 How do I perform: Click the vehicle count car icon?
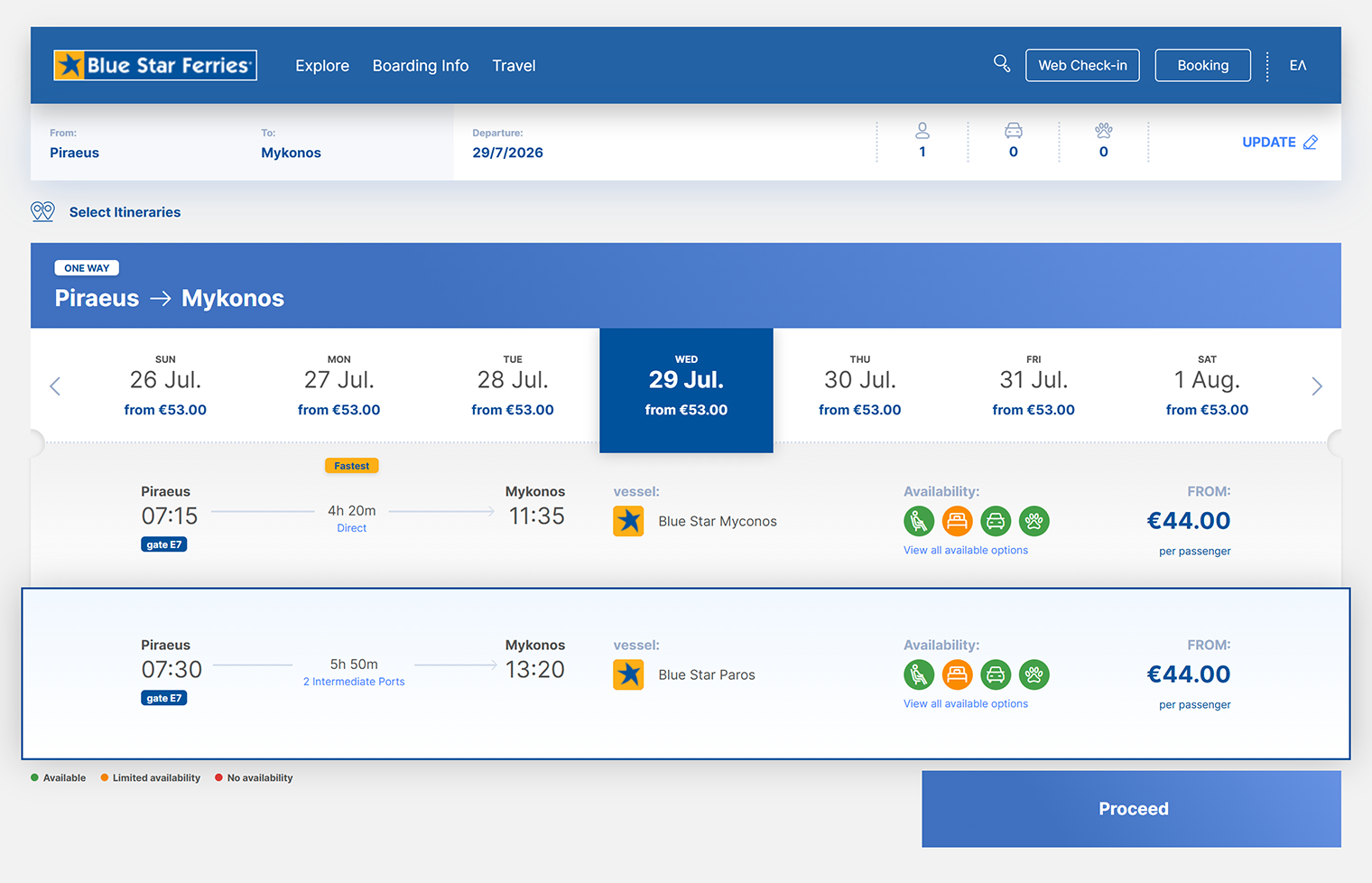coord(1014,131)
